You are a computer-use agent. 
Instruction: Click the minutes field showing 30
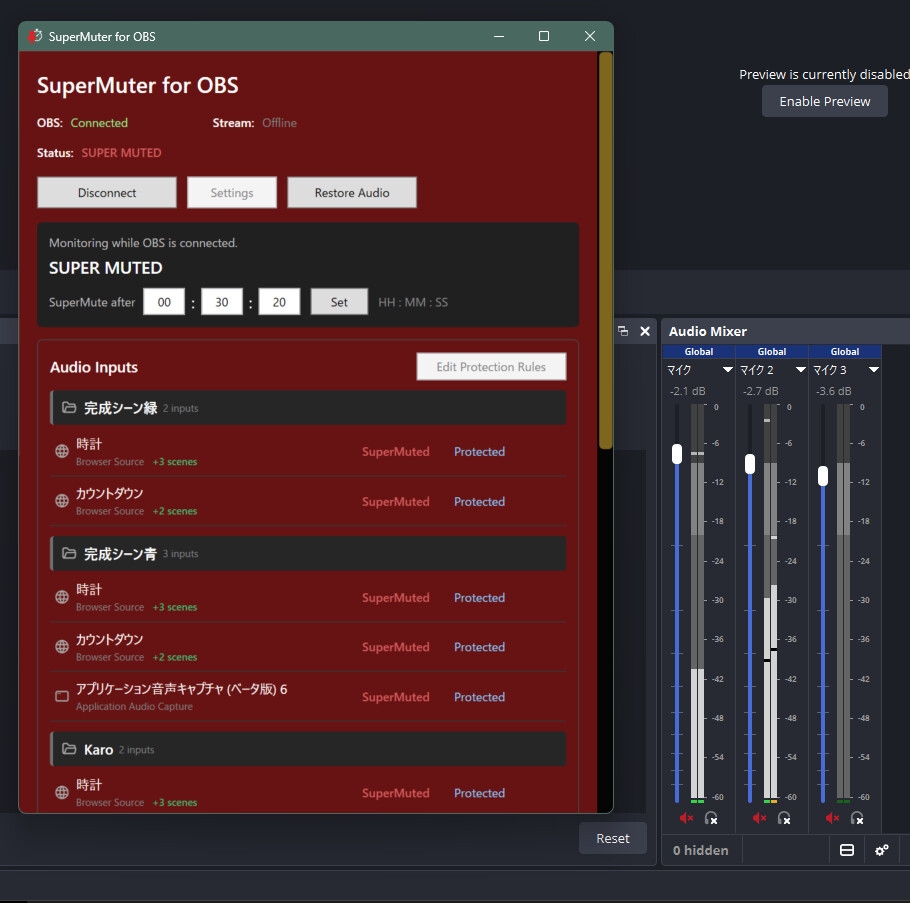pyautogui.click(x=222, y=302)
